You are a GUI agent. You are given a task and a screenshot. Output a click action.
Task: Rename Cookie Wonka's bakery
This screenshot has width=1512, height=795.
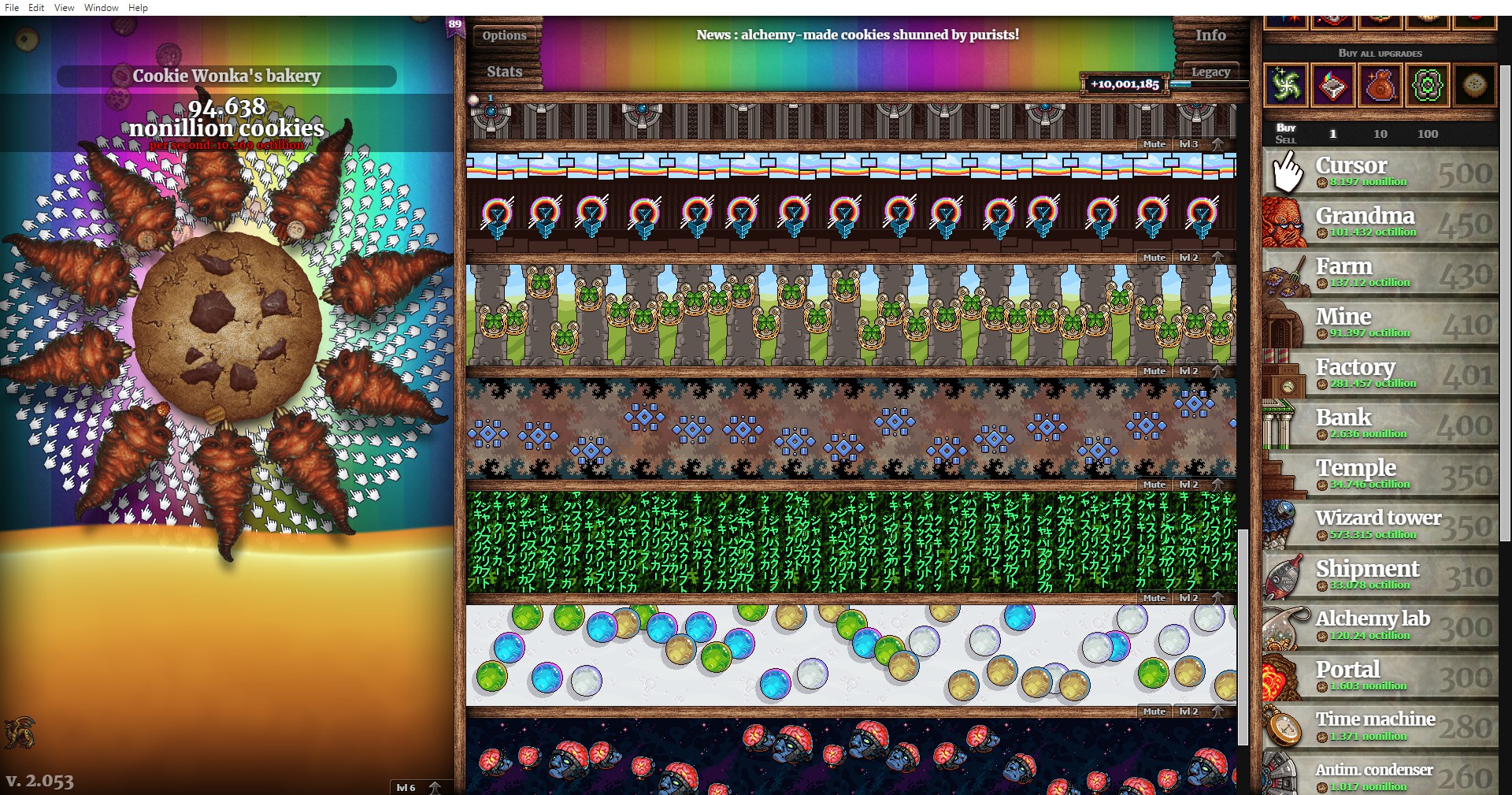tap(227, 76)
